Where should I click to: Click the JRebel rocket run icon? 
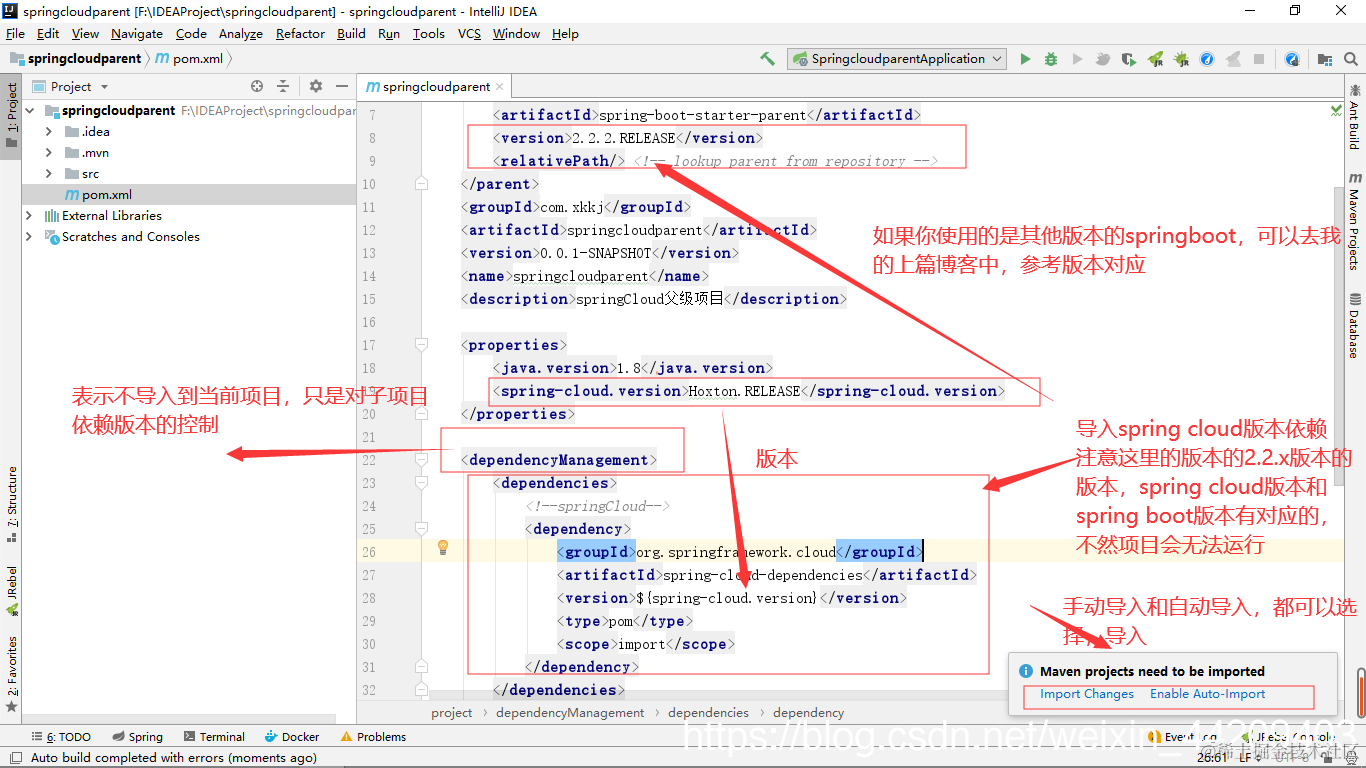click(x=1155, y=59)
